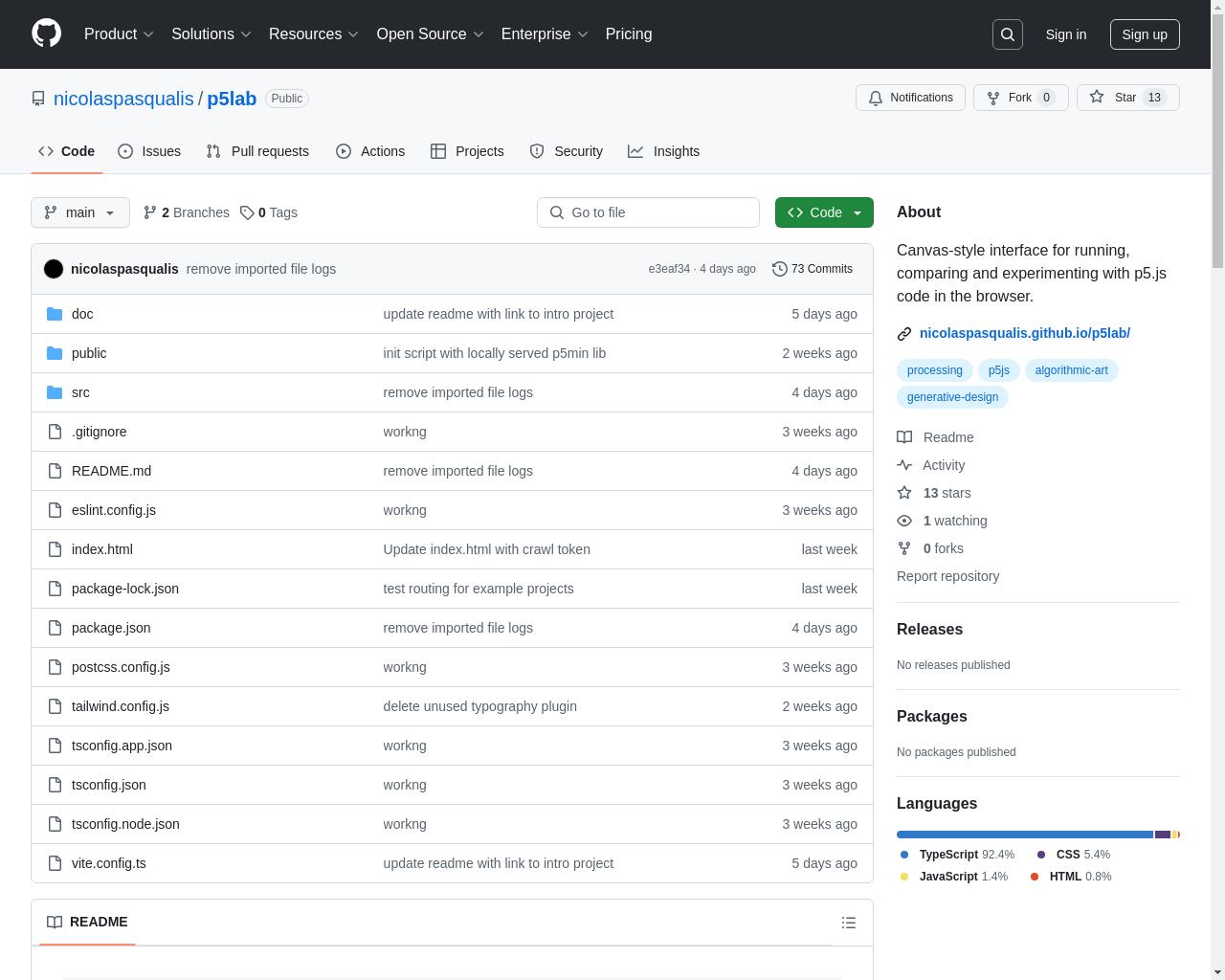
Task: Click the public folder icon
Action: coord(55,353)
